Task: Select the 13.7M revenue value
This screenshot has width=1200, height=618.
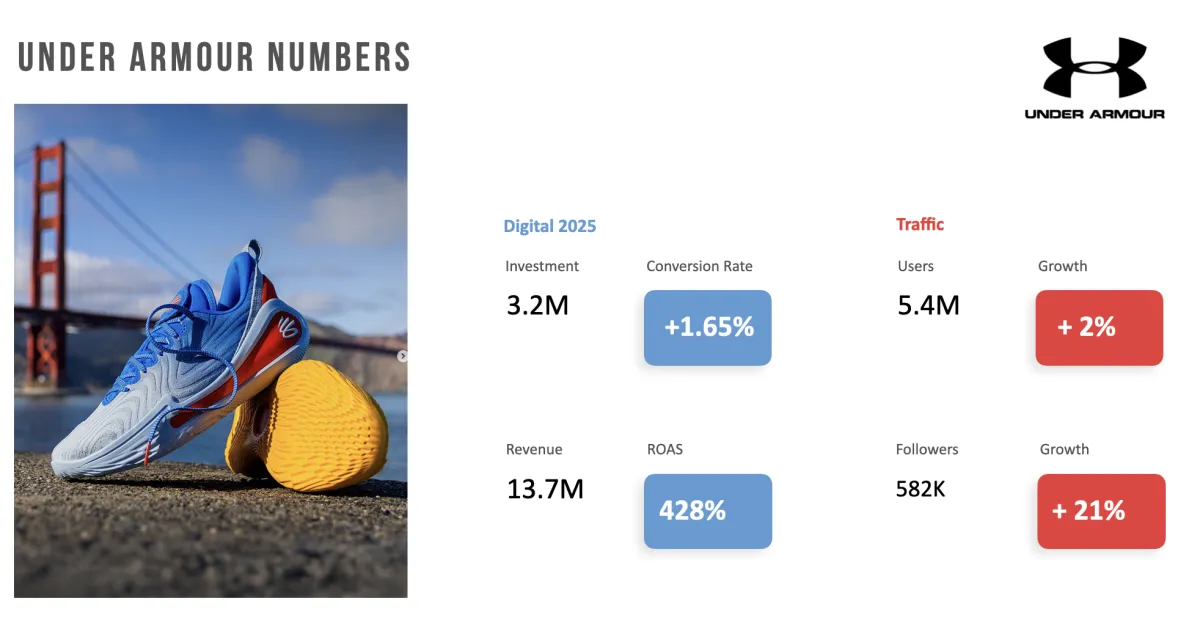Action: click(x=545, y=489)
